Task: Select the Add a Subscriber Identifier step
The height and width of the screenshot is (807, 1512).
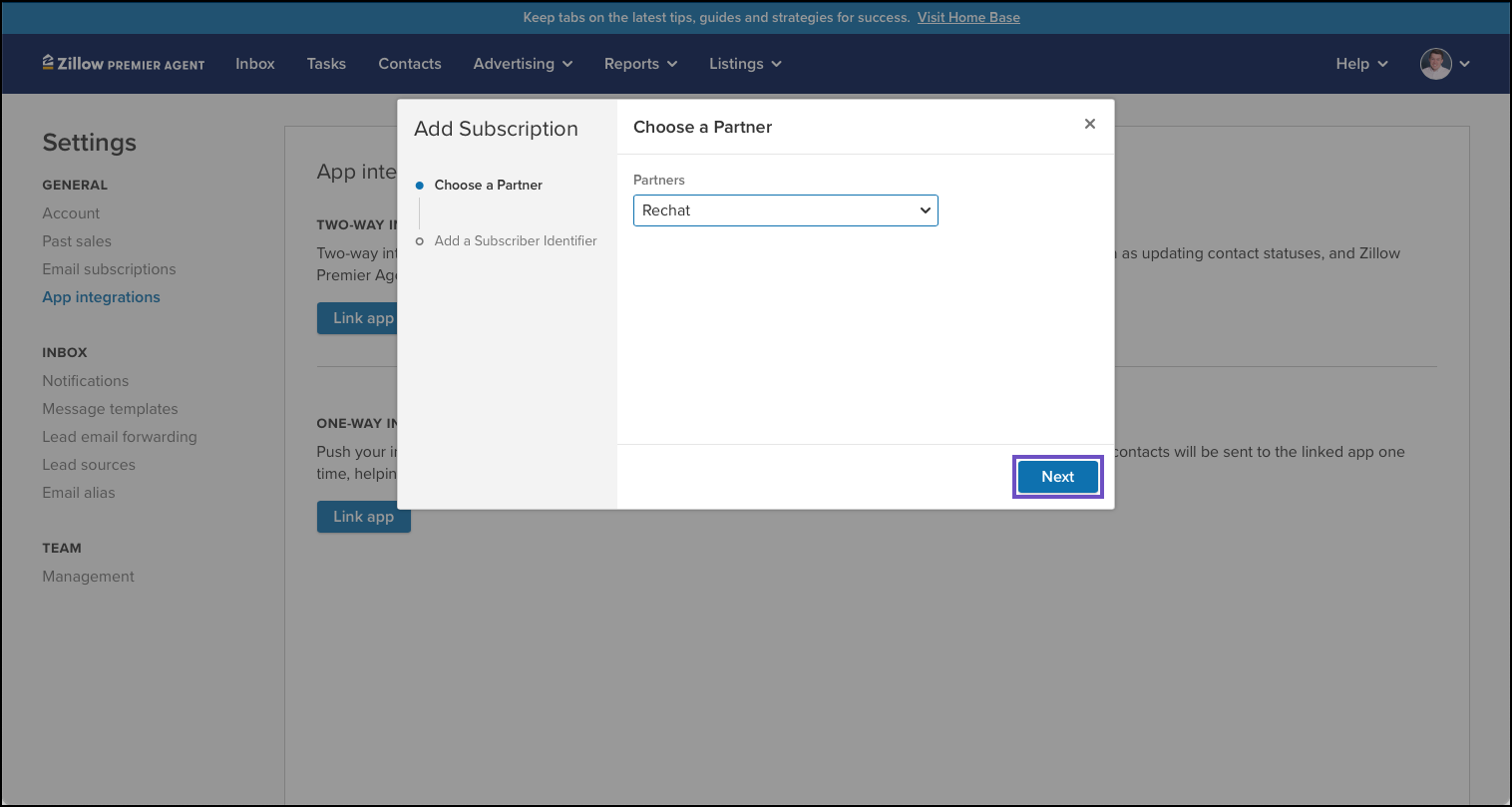Action: coord(515,241)
